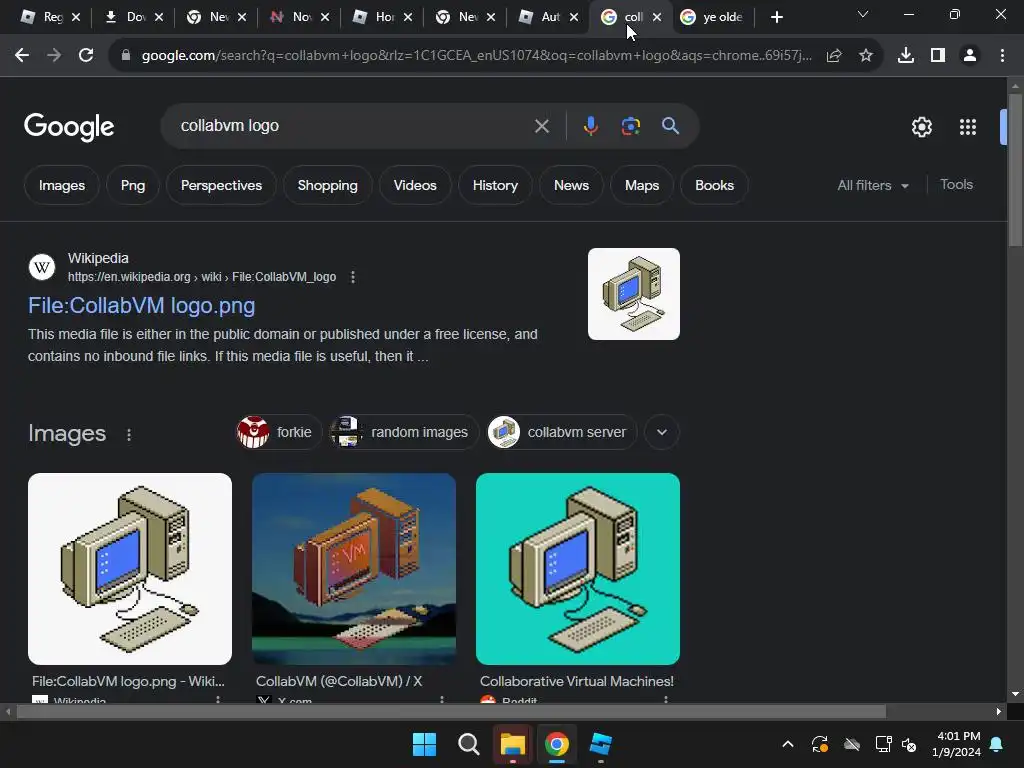The image size is (1024, 768).
Task: Click the Google logo
Action: (69, 127)
